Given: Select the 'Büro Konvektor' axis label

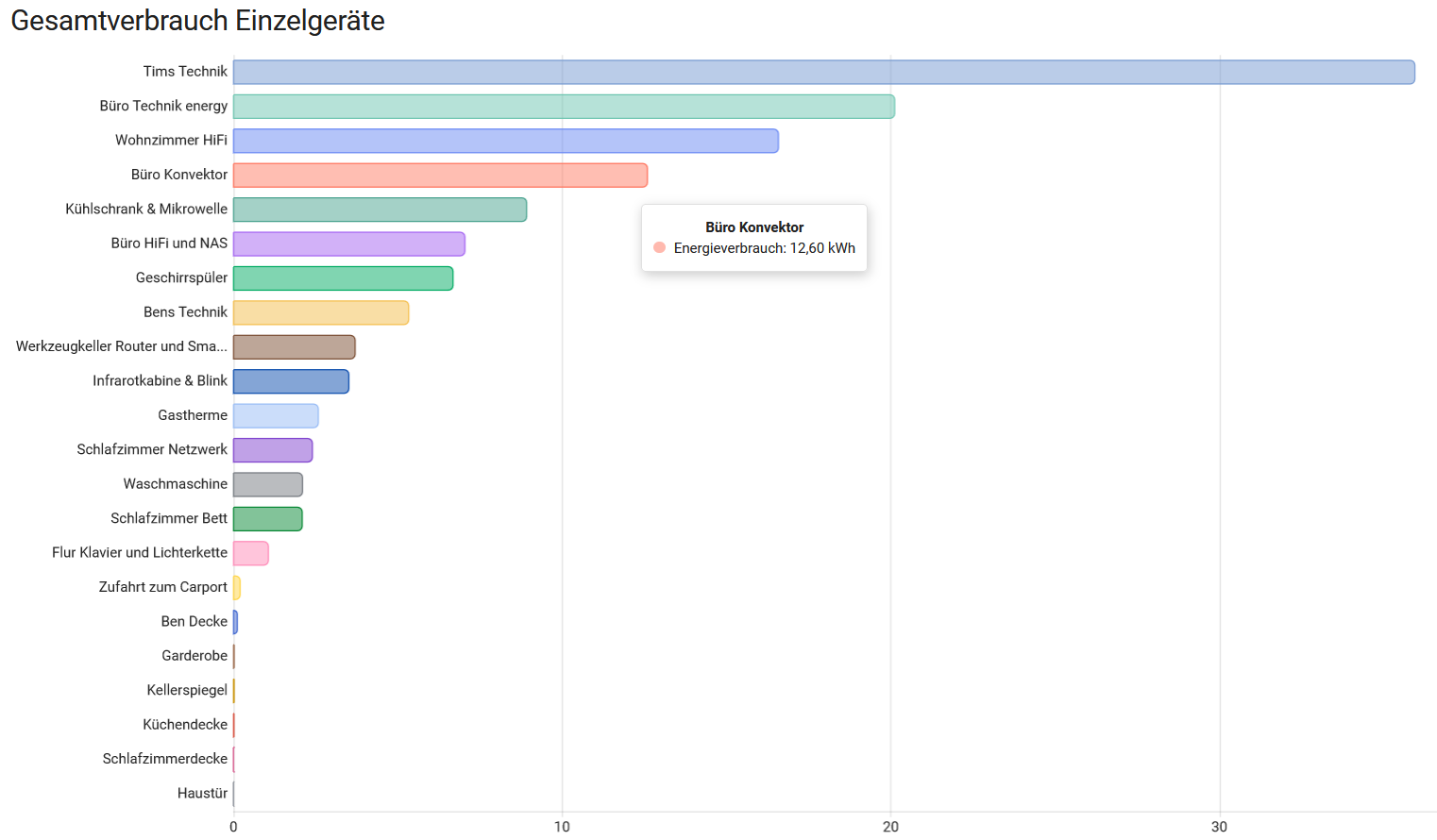Looking at the screenshot, I should 179,175.
